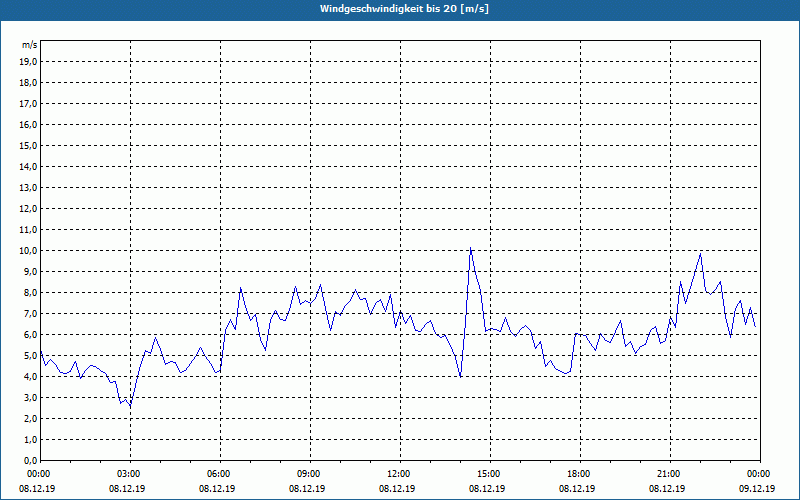Click the 13,0 y-axis label

pos(29,188)
